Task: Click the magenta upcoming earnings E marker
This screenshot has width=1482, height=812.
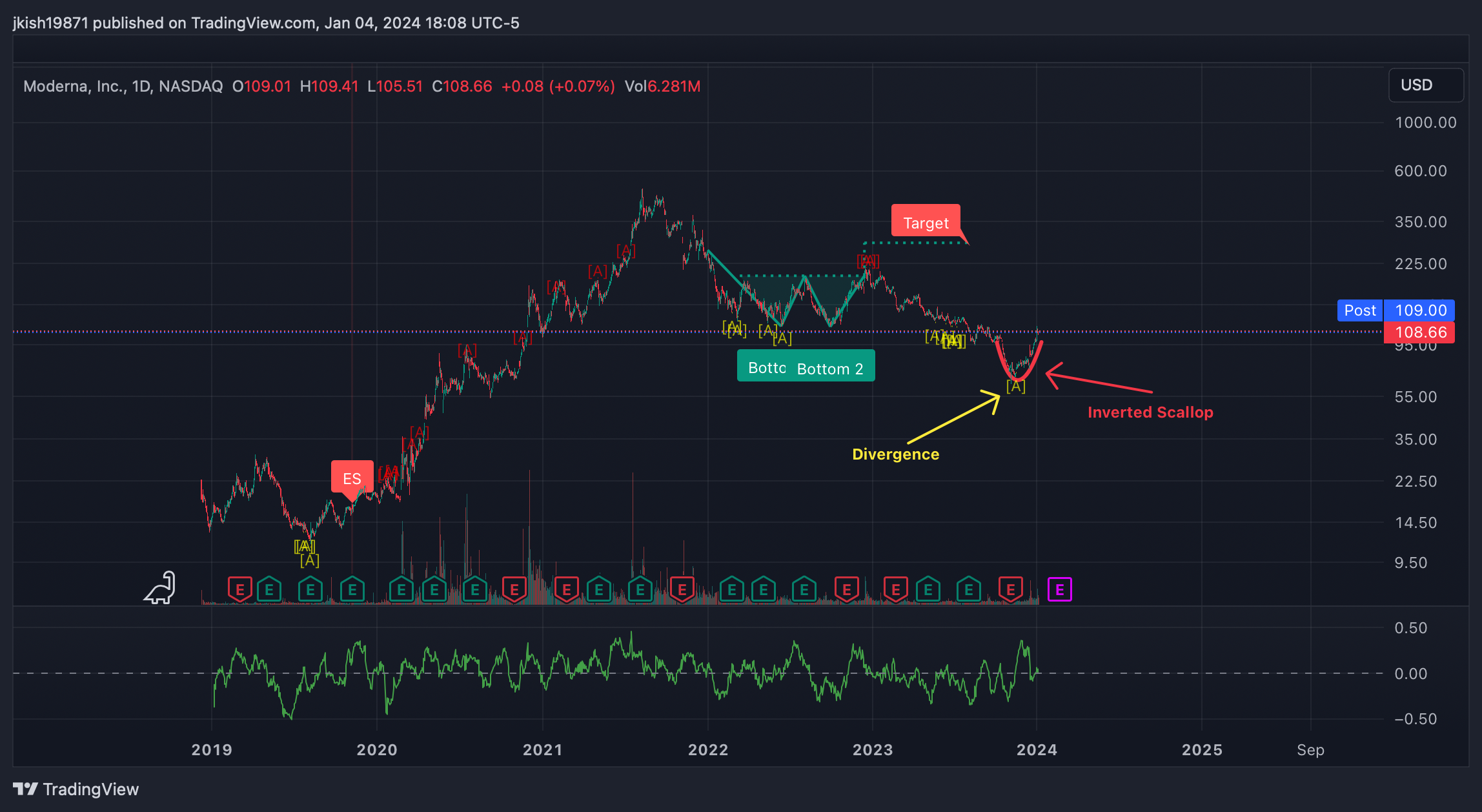Action: click(1059, 589)
